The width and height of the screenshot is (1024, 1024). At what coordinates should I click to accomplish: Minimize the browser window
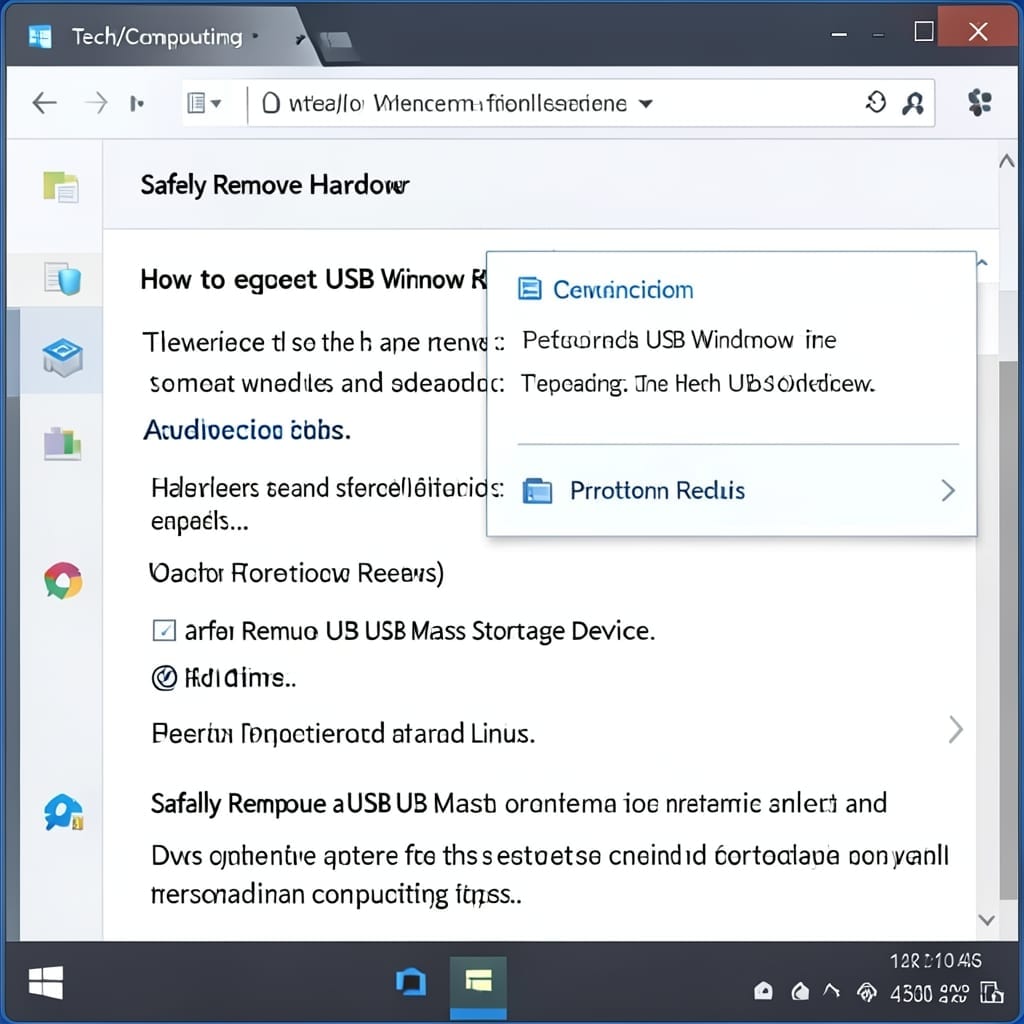pyautogui.click(x=839, y=34)
